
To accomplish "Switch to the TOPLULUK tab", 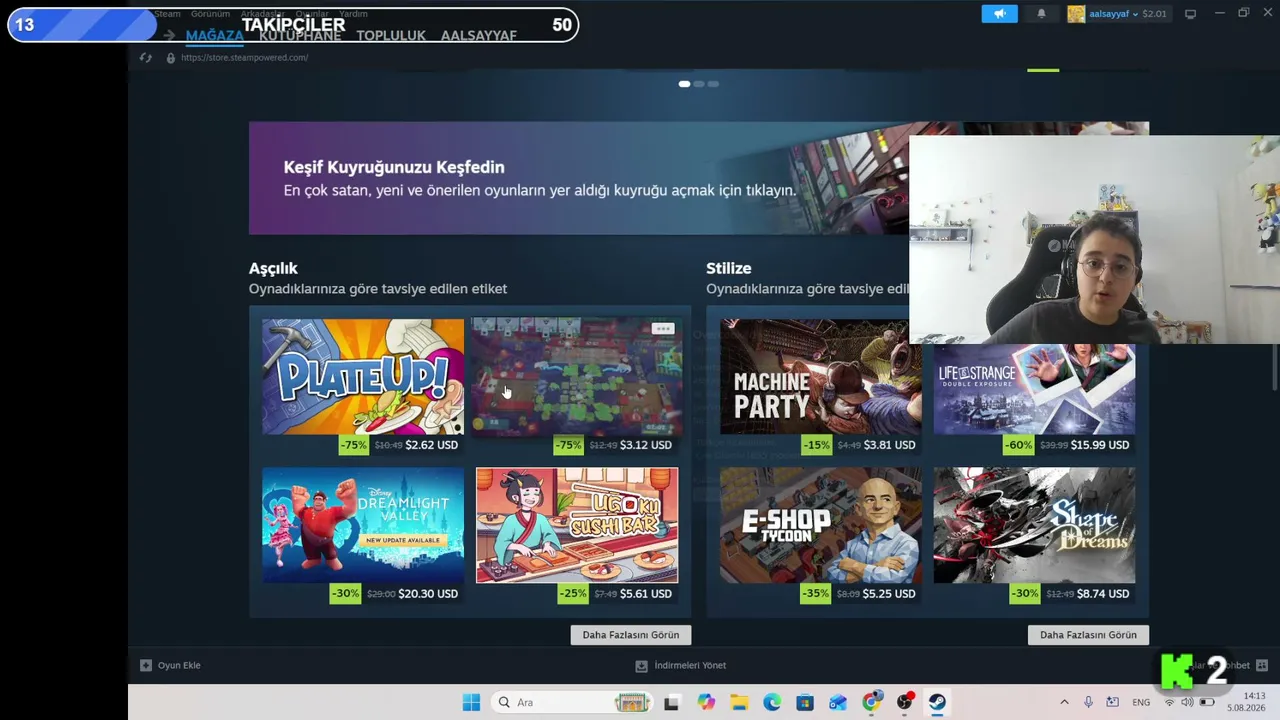I will pos(391,35).
